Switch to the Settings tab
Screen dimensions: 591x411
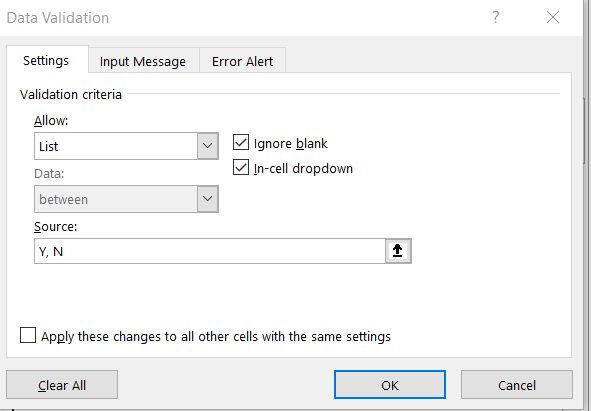47,60
